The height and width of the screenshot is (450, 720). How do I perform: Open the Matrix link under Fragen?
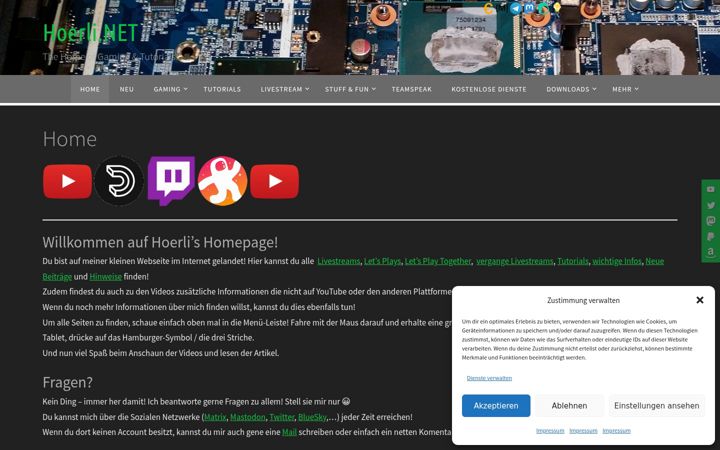[x=215, y=417]
